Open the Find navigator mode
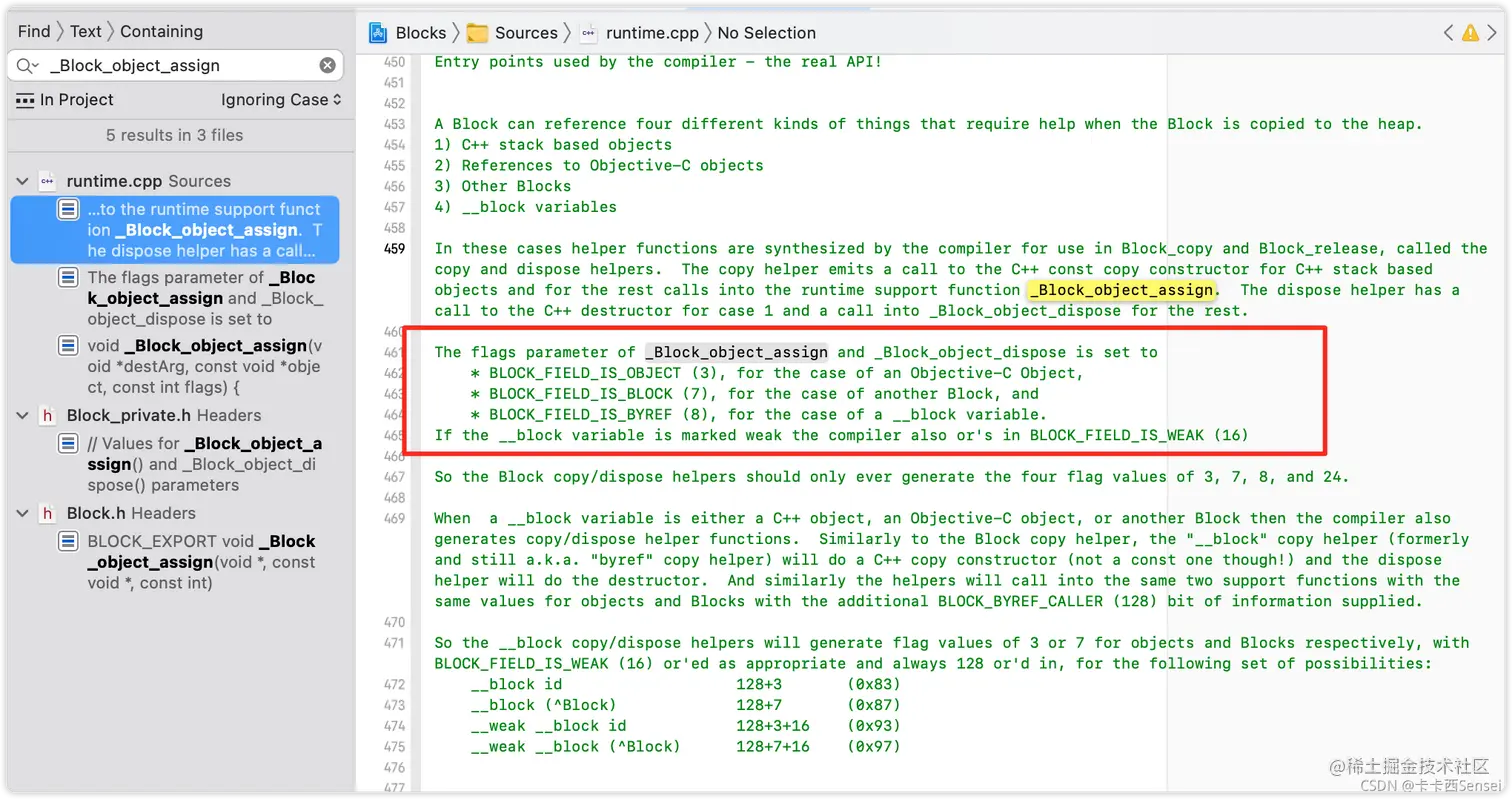This screenshot has height=799, width=1512. click(x=34, y=32)
